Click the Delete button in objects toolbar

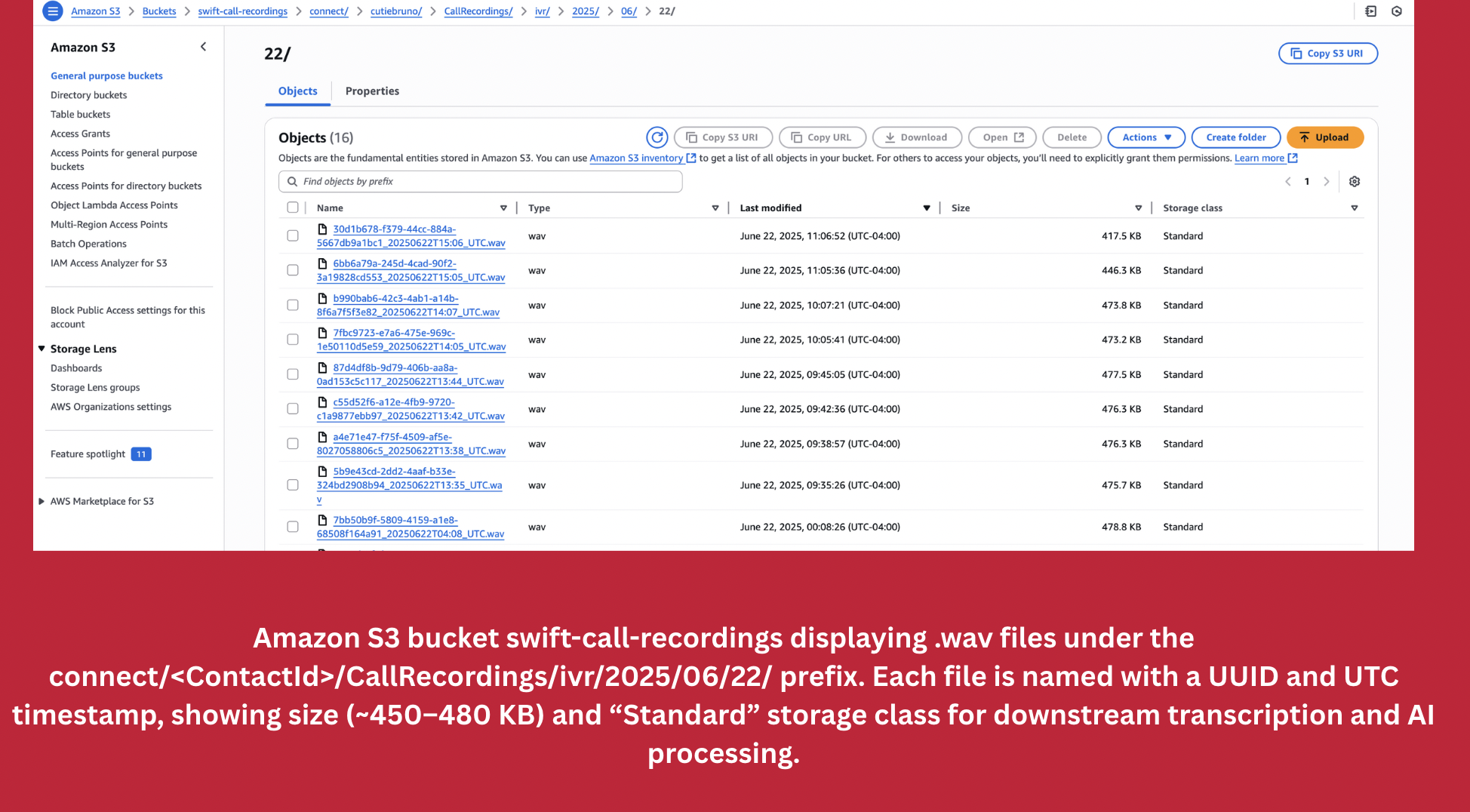(x=1072, y=137)
